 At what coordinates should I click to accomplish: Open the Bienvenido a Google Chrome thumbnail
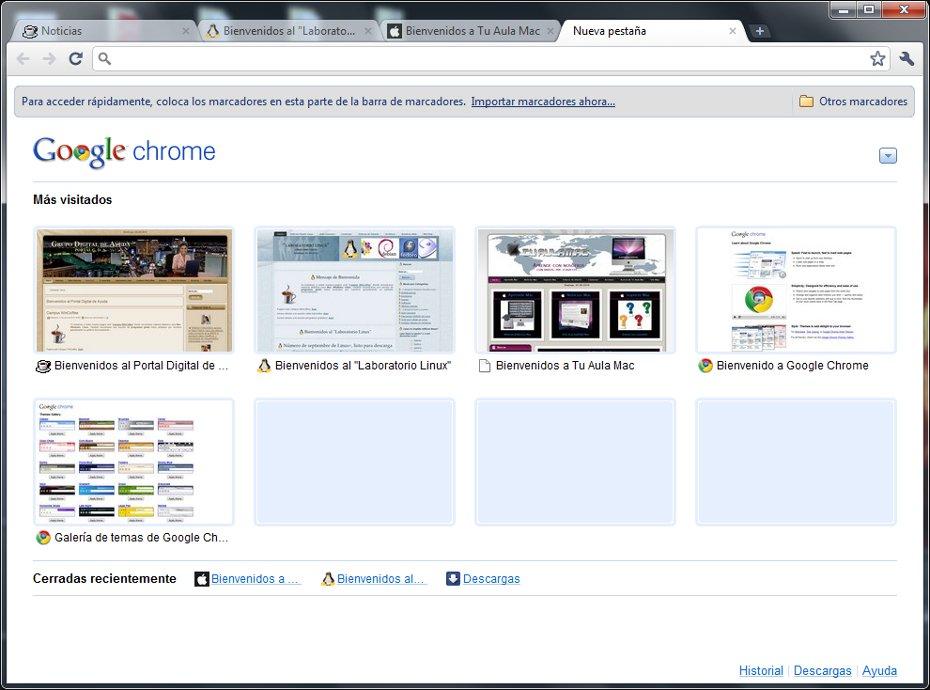(x=796, y=290)
